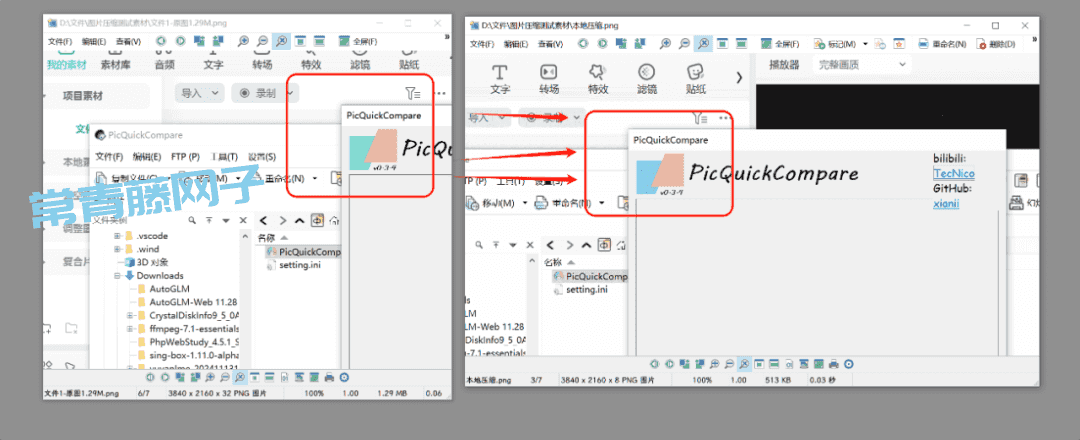Click 重命名(N) in right window's top toolbar
The image size is (1080, 440).
(943, 43)
